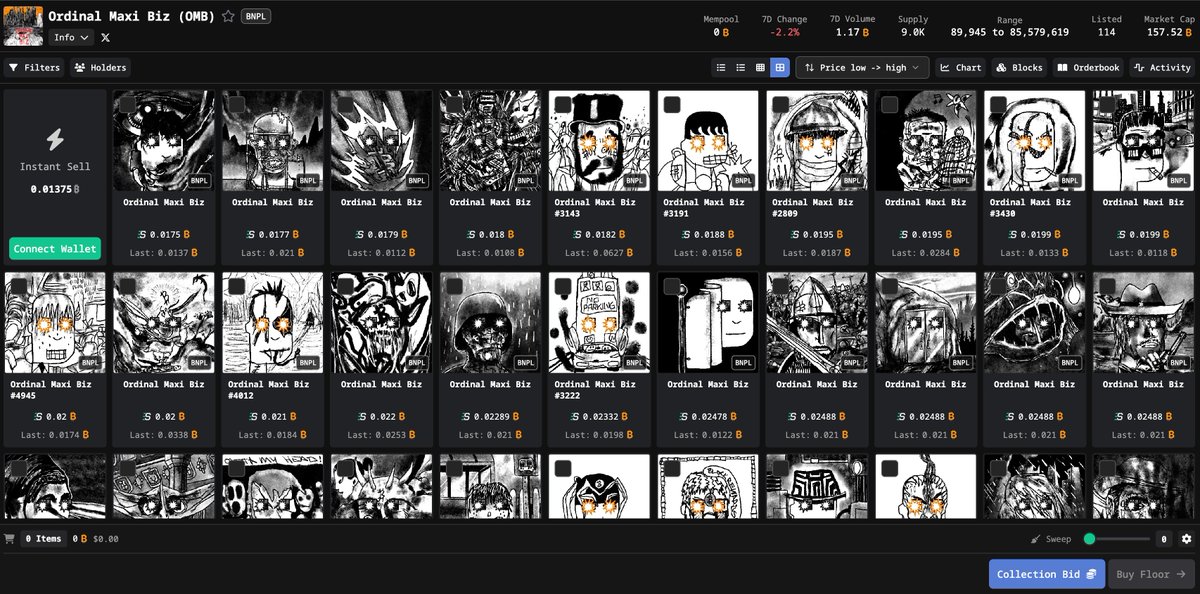Click the BNPL badge on card #2809
Image resolution: width=1200 pixels, height=594 pixels.
(852, 181)
